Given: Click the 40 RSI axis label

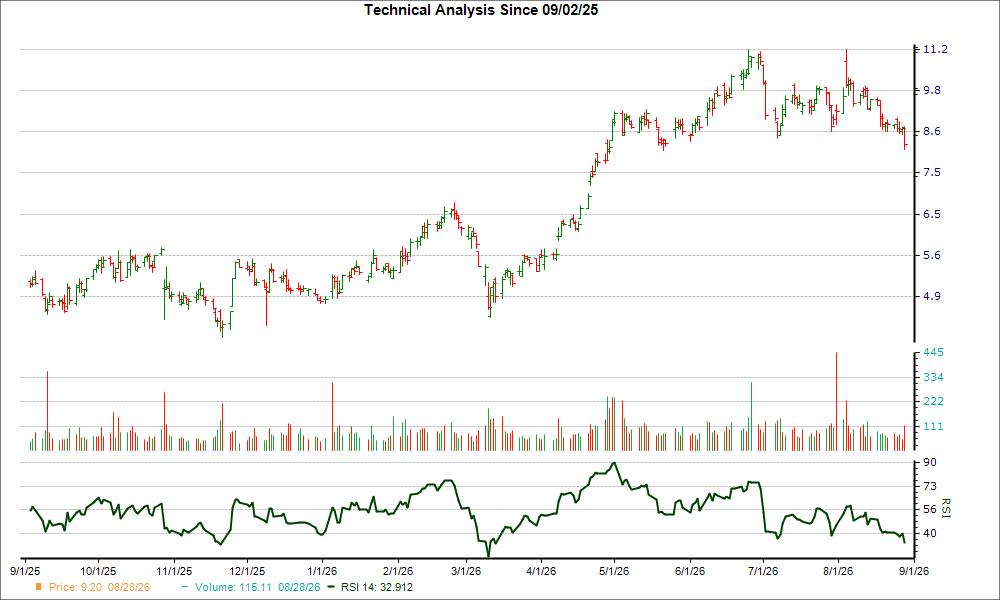Looking at the screenshot, I should click(x=930, y=533).
